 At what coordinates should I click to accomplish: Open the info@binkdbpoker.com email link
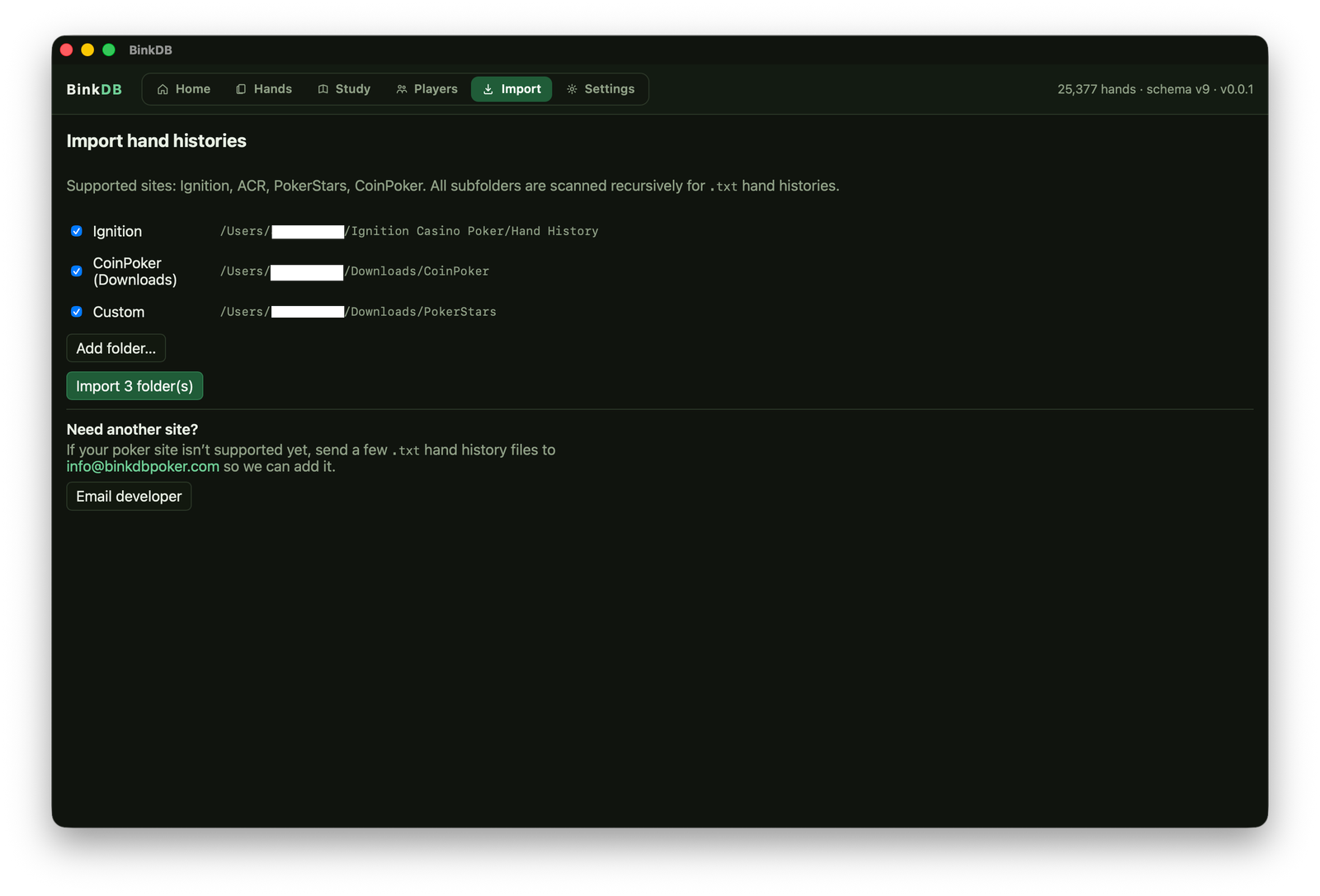[143, 466]
